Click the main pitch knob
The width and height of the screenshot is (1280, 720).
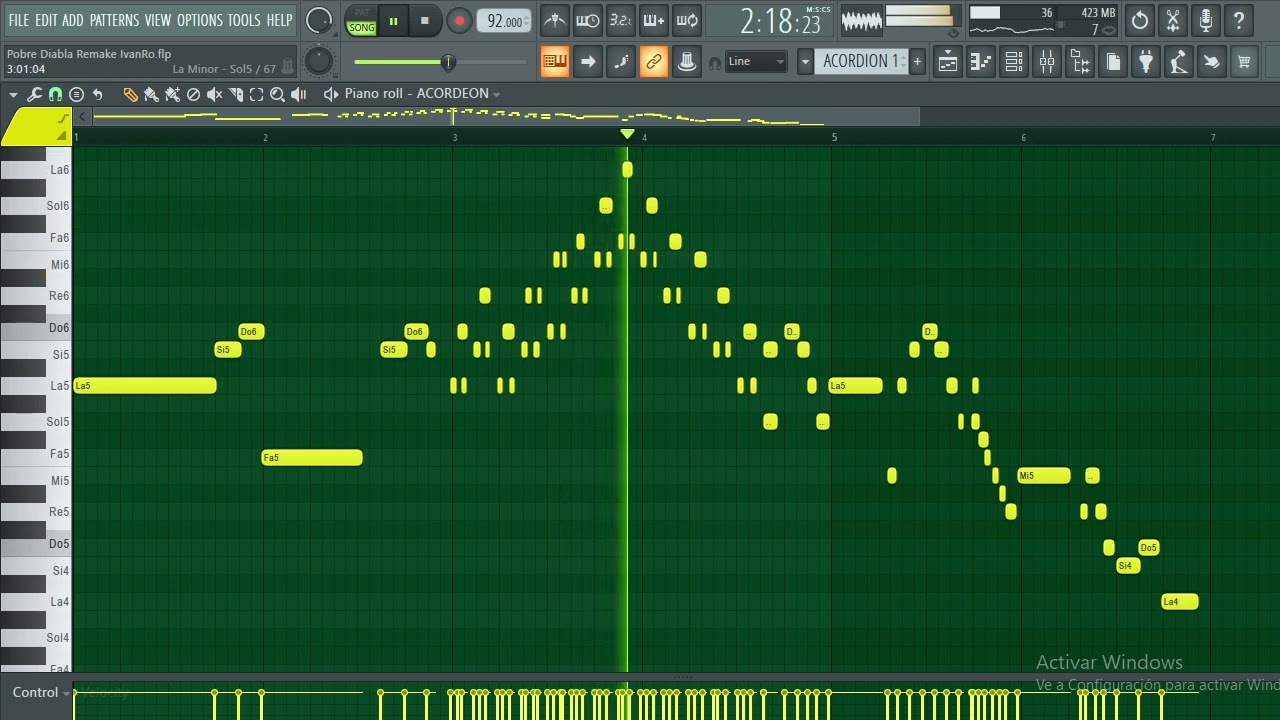click(x=318, y=62)
